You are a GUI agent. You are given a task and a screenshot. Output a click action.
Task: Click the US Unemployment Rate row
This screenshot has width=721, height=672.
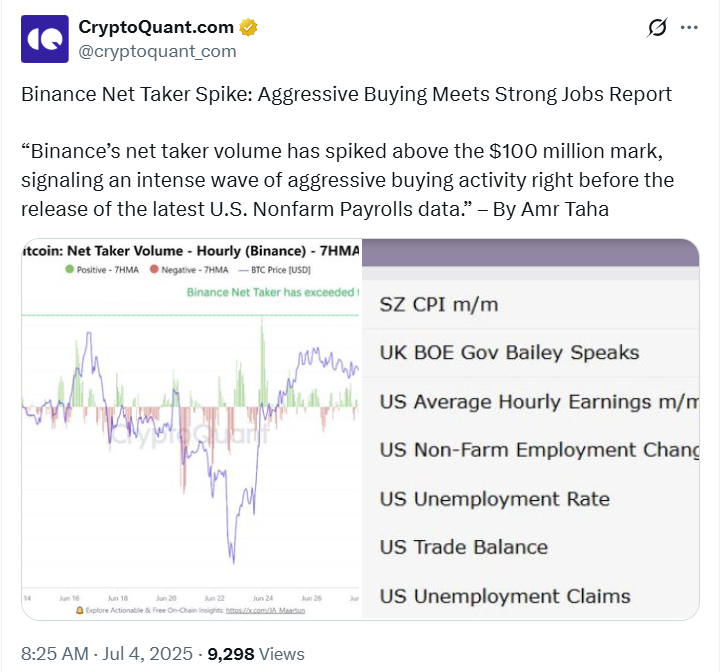(494, 499)
